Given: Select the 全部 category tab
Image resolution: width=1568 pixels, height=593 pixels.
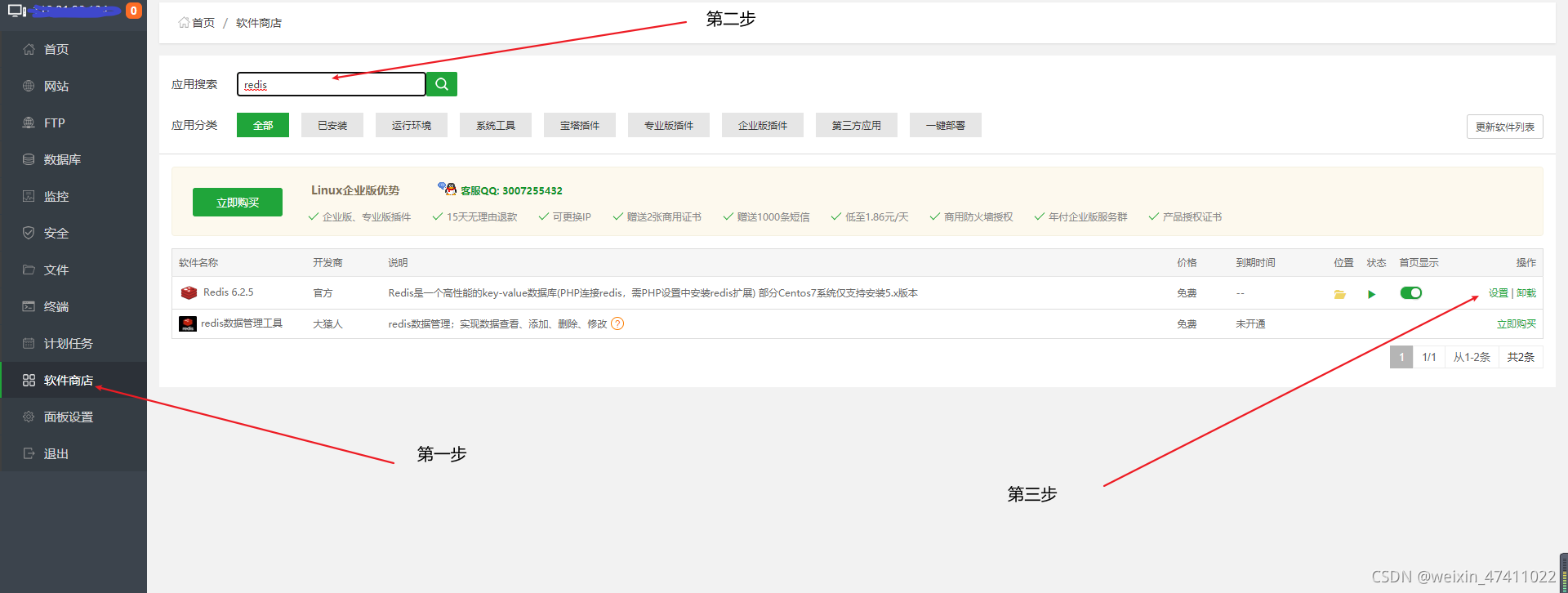Looking at the screenshot, I should coord(263,125).
